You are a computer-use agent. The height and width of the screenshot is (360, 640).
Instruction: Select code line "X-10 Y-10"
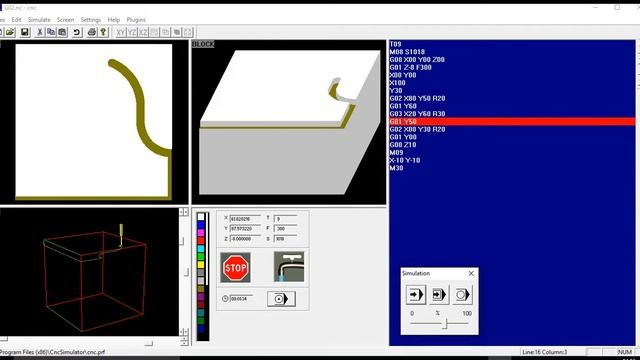(404, 160)
